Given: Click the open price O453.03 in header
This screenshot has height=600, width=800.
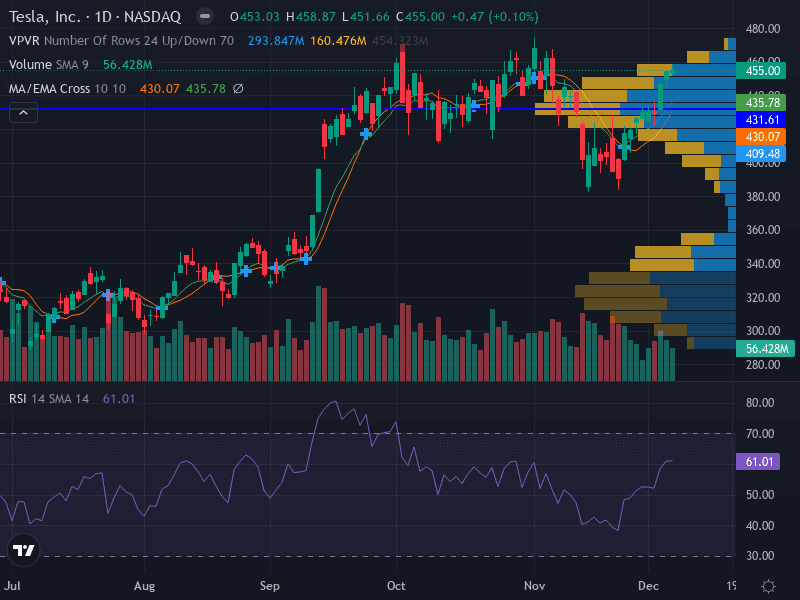Looking at the screenshot, I should 255,17.
